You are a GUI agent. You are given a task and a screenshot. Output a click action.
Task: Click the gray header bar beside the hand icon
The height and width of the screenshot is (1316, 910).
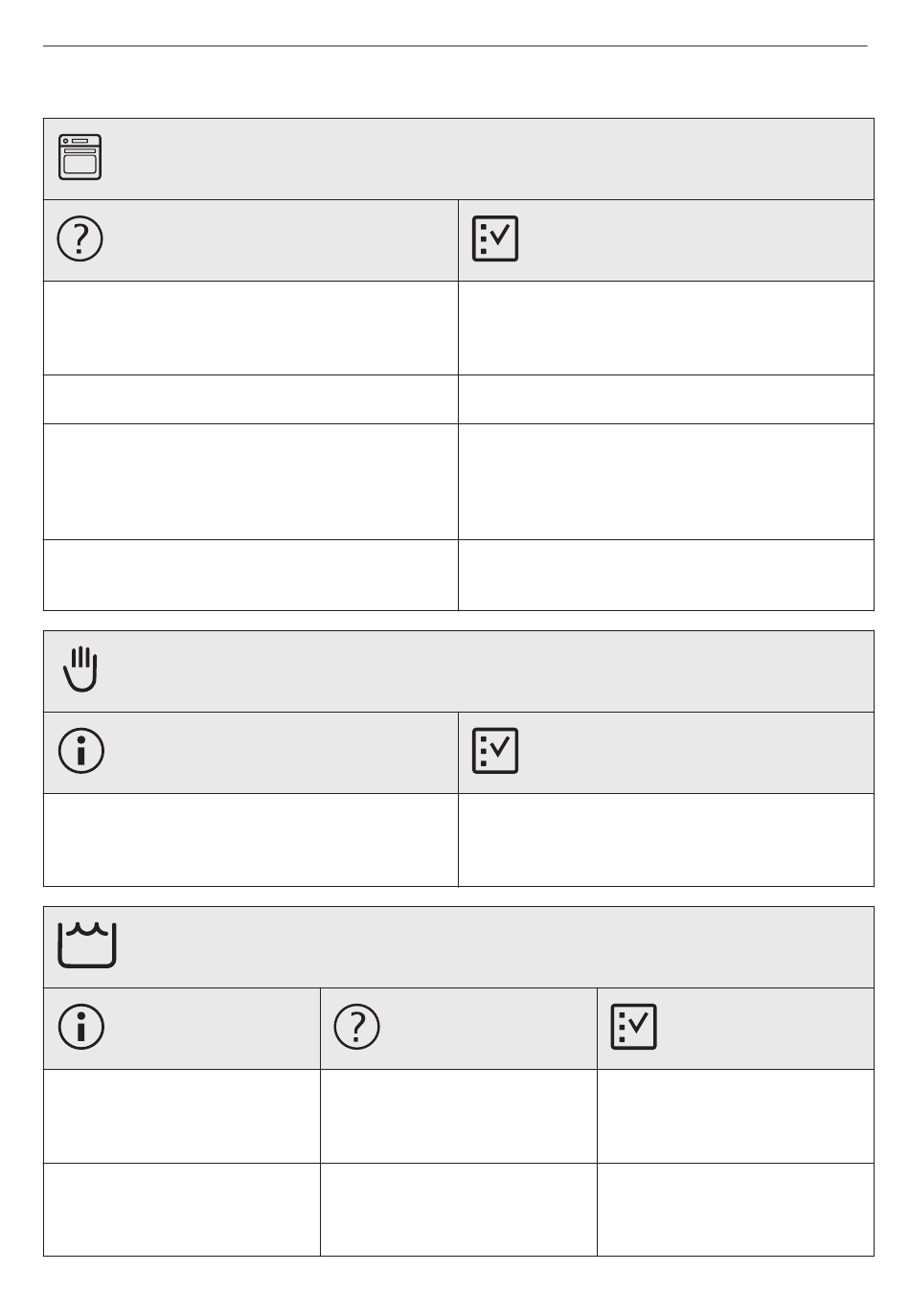459,671
